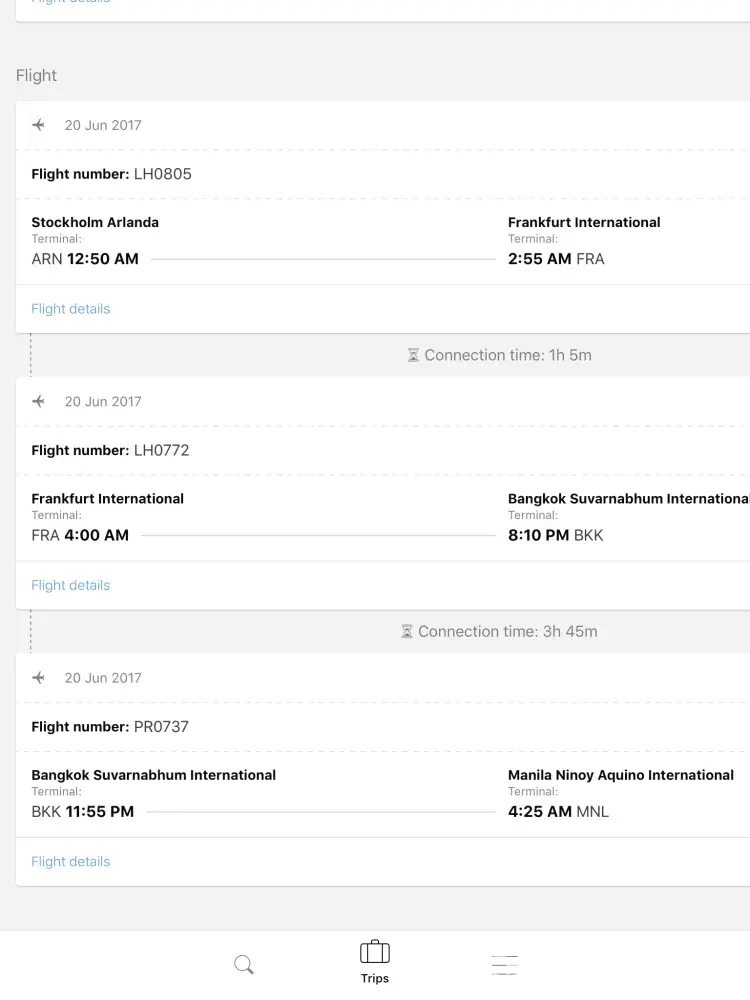Tap the hourglass icon beside 3h 45m connection
The width and height of the screenshot is (750, 1000).
click(x=407, y=631)
